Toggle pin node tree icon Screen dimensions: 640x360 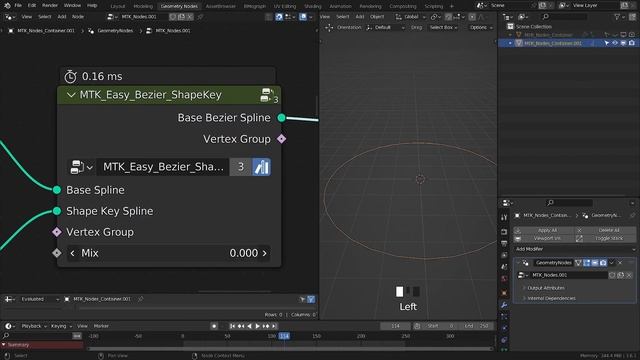pos(200,17)
